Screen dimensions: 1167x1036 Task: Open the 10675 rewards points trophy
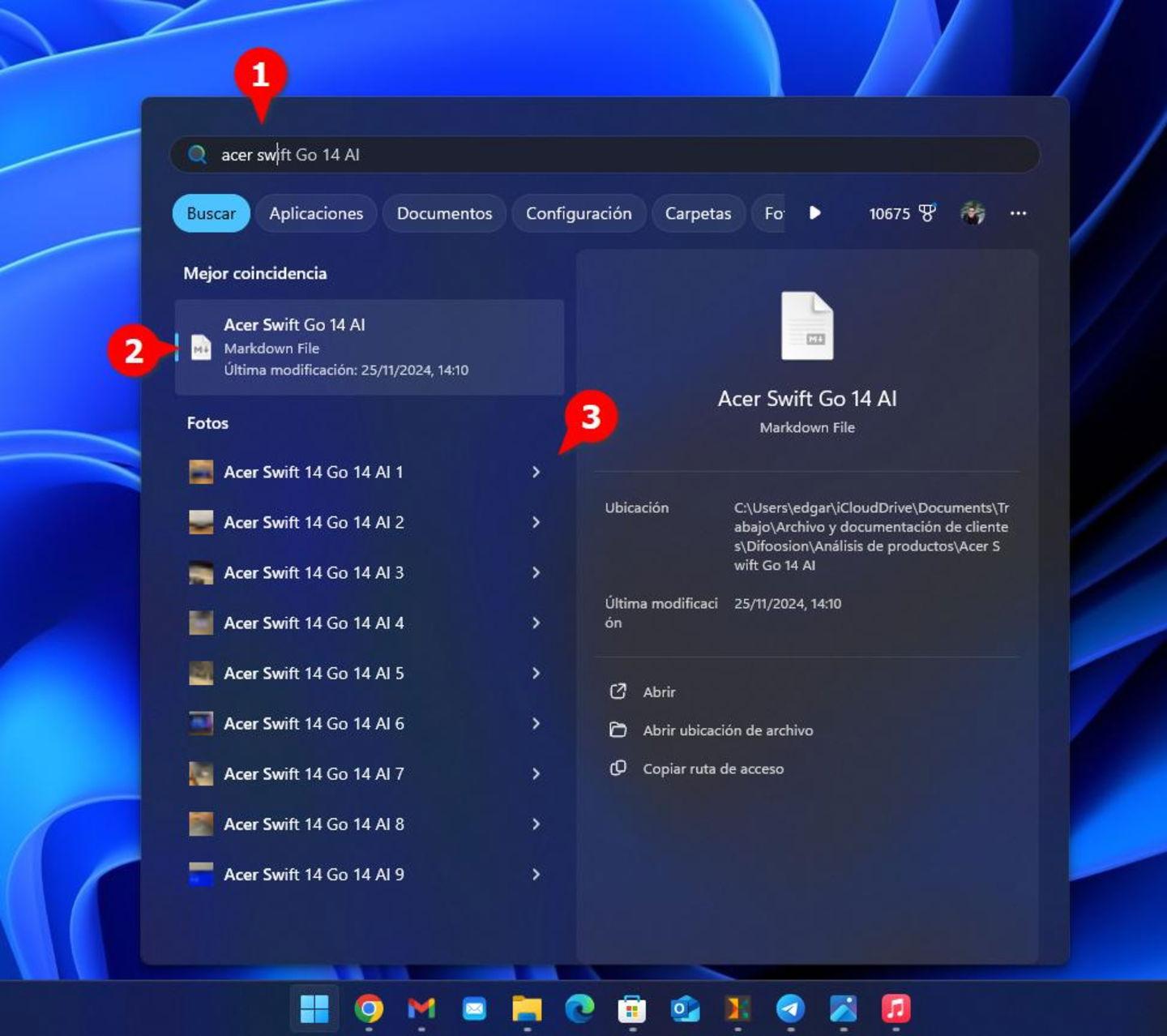(x=902, y=213)
